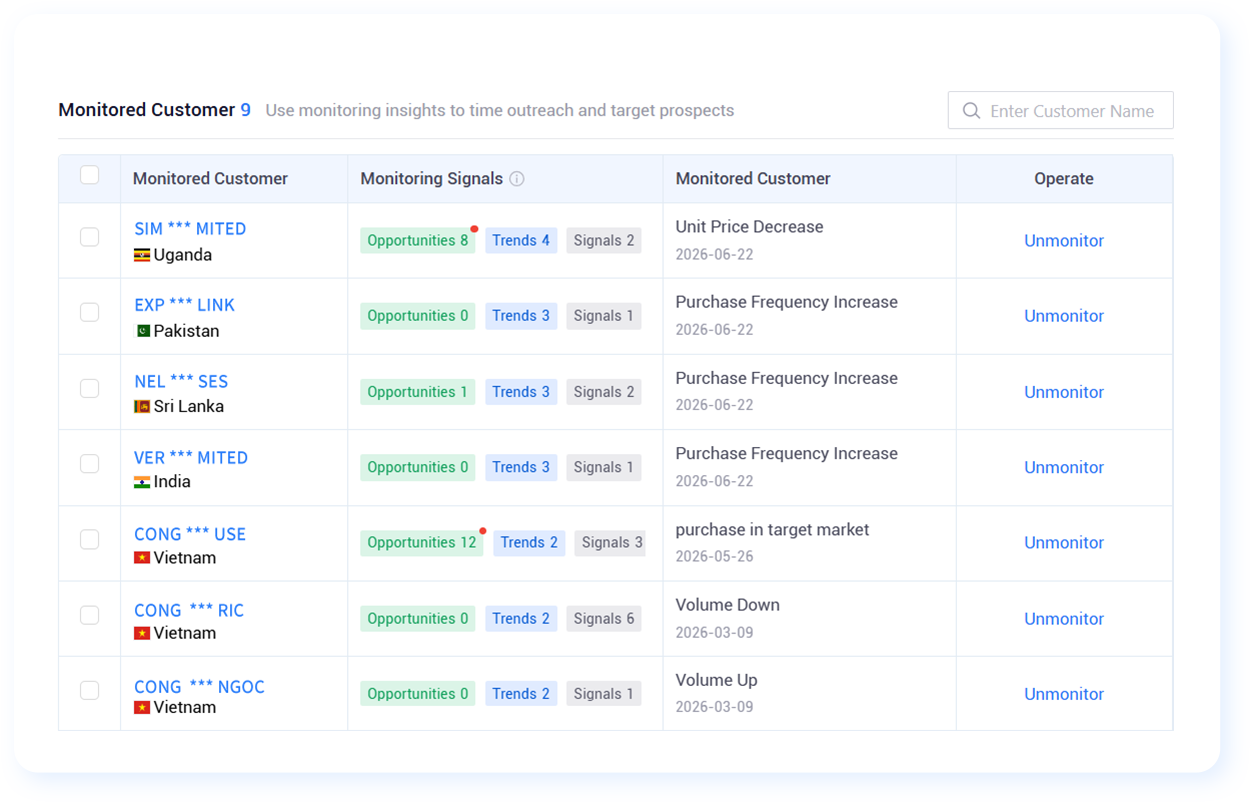The width and height of the screenshot is (1253, 806).
Task: Click the search magnifier icon
Action: (971, 111)
